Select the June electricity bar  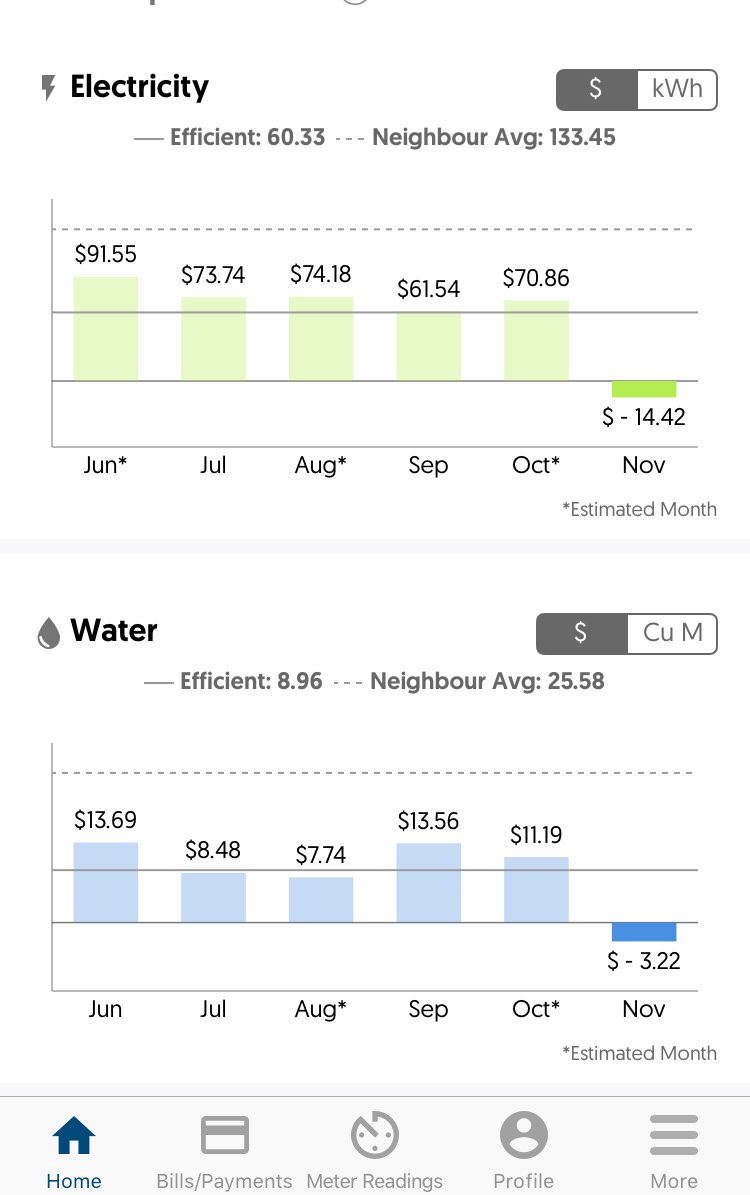[105, 328]
